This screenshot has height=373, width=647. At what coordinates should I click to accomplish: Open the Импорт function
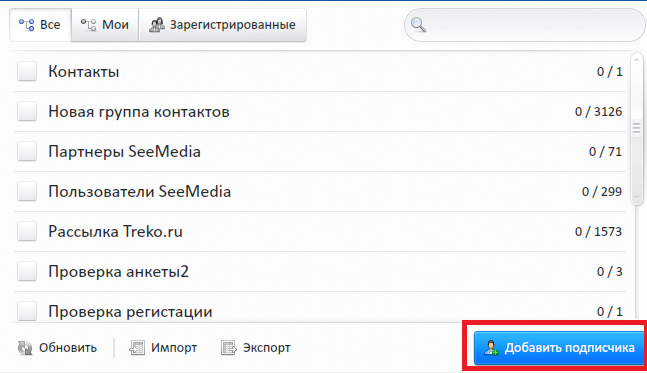point(163,348)
